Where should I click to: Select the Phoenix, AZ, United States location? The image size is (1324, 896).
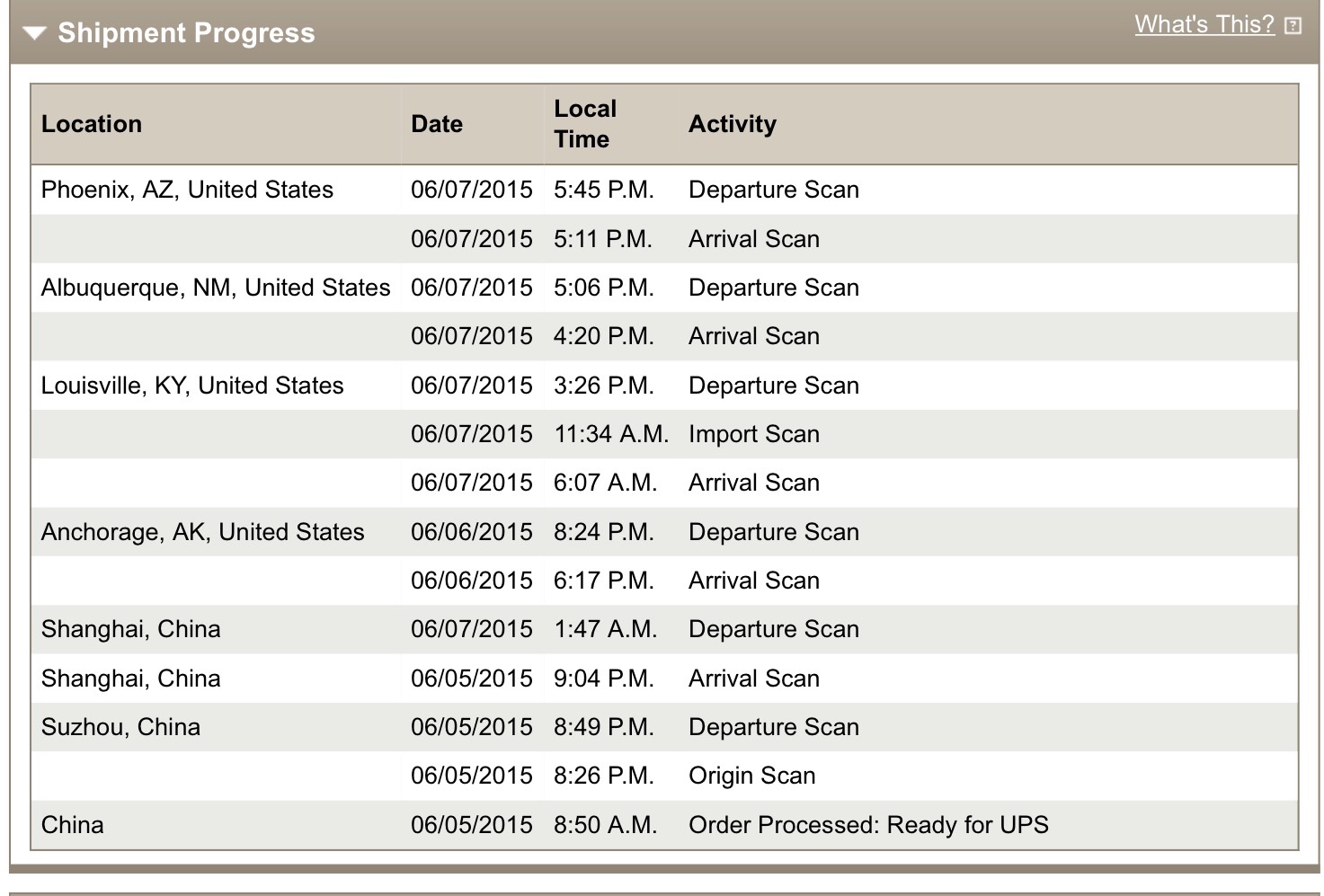187,190
